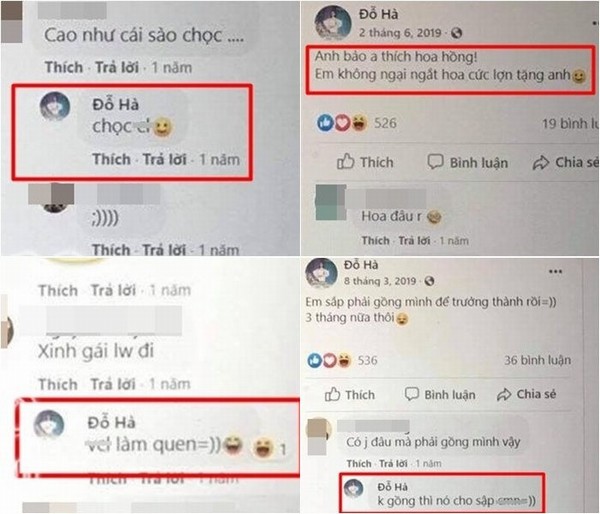
Task: Click the thumbs-up icon under the 8 tháng 3 post
Action: pos(332,394)
